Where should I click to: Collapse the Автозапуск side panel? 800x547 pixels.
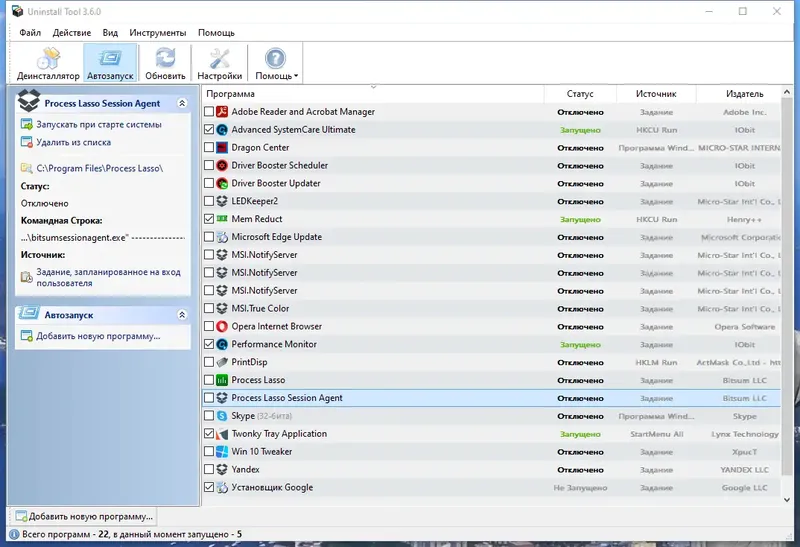click(x=182, y=315)
